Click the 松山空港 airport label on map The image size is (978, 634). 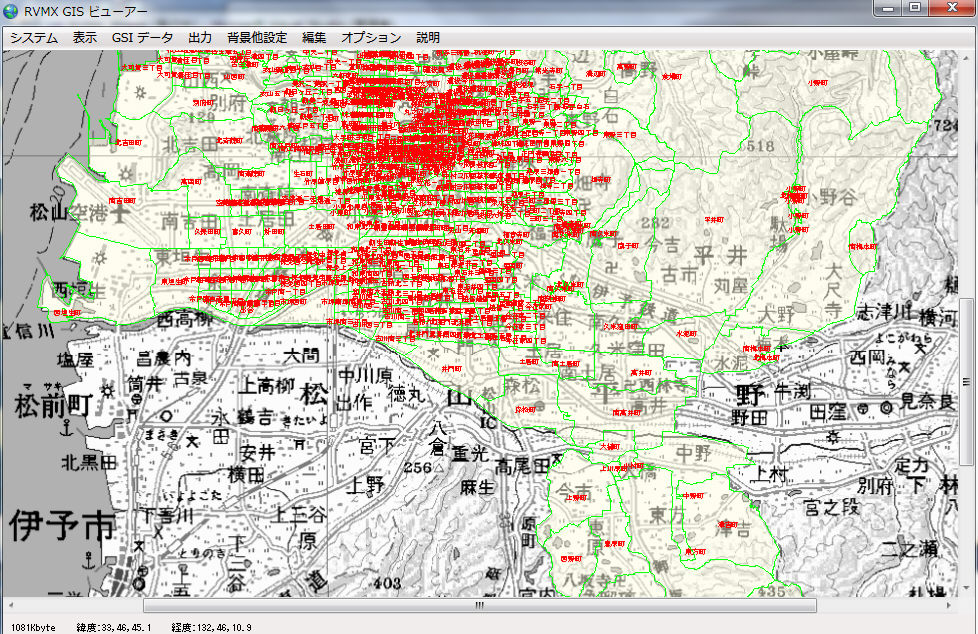[x=60, y=212]
